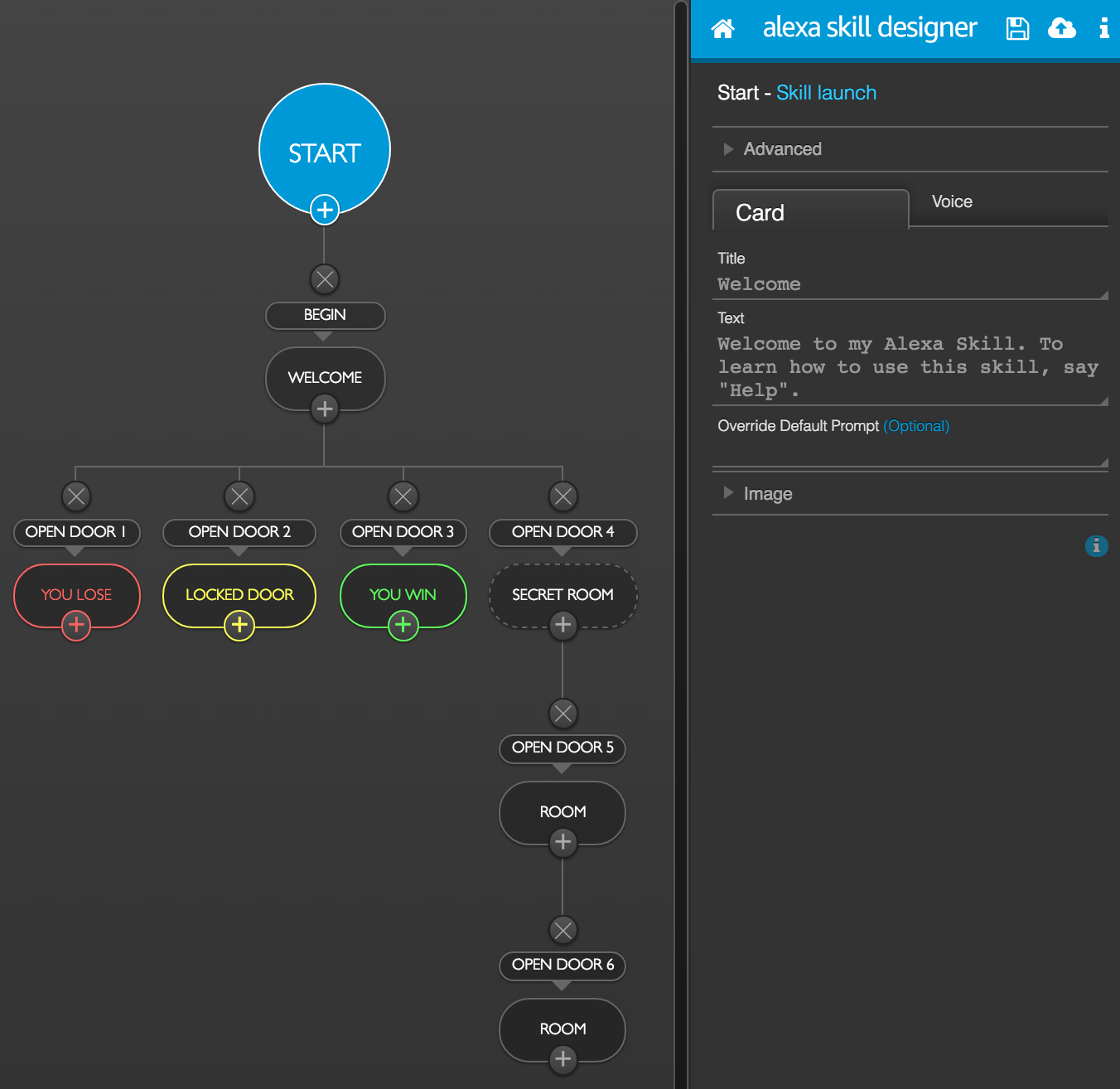Switch to the Voice tab
The width and height of the screenshot is (1120, 1089).
pos(952,202)
